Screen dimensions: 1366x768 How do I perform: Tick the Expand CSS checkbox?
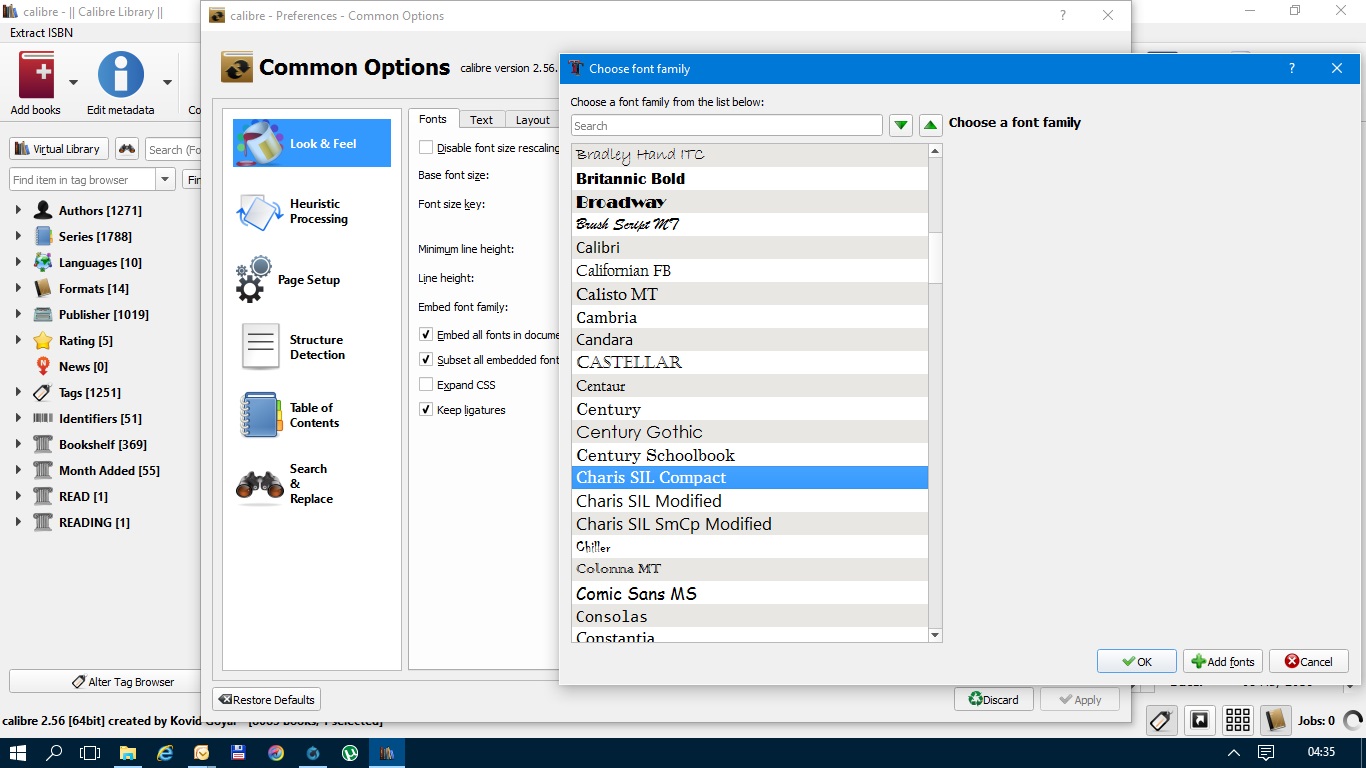426,385
